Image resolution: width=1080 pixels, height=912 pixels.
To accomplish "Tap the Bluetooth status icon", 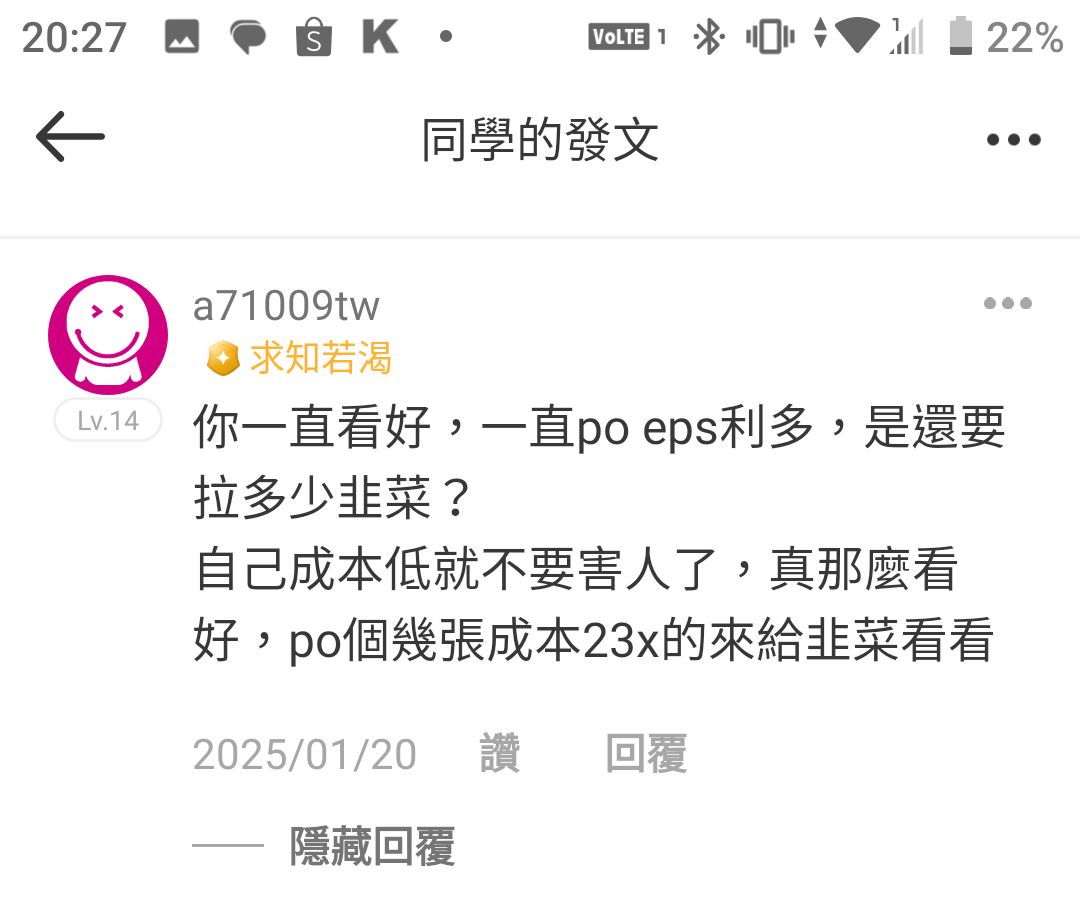I will click(709, 37).
